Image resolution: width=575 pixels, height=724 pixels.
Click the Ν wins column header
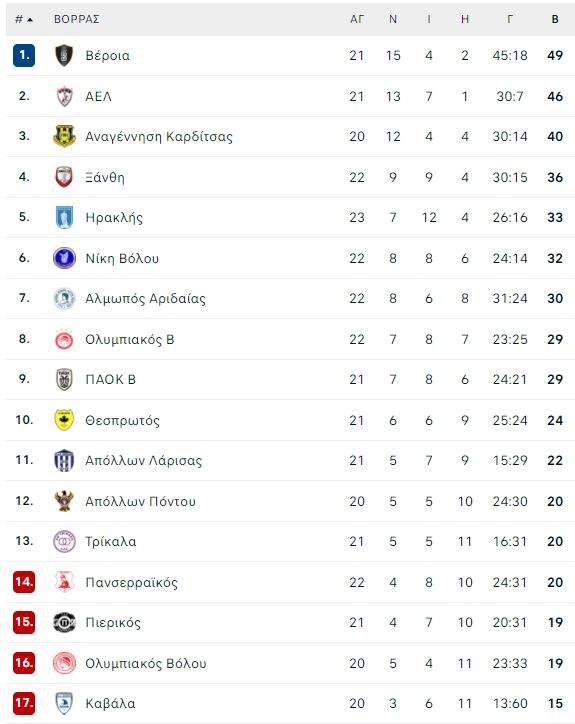click(393, 19)
